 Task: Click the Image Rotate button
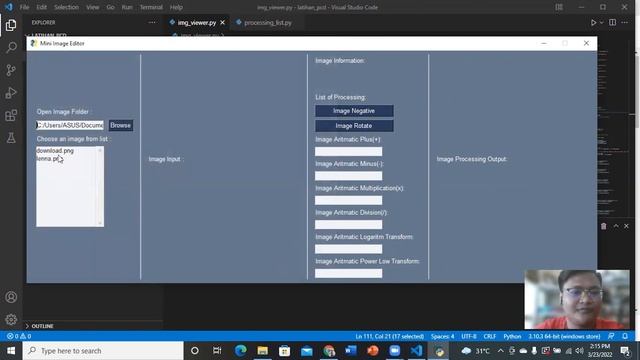[x=354, y=126]
